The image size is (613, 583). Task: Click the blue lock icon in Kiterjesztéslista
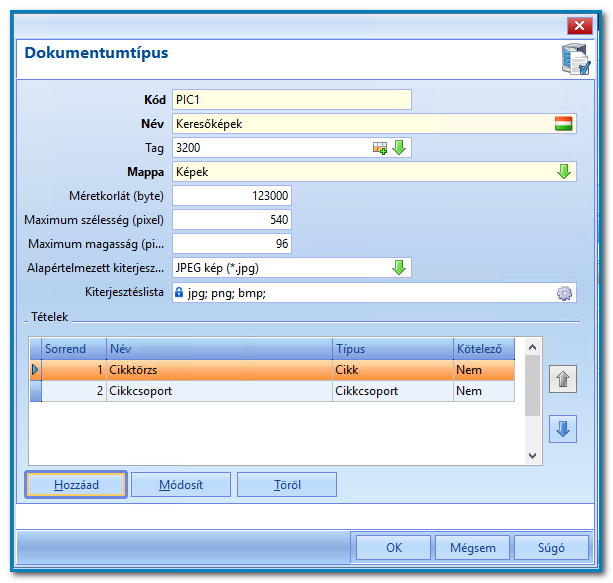pos(179,292)
